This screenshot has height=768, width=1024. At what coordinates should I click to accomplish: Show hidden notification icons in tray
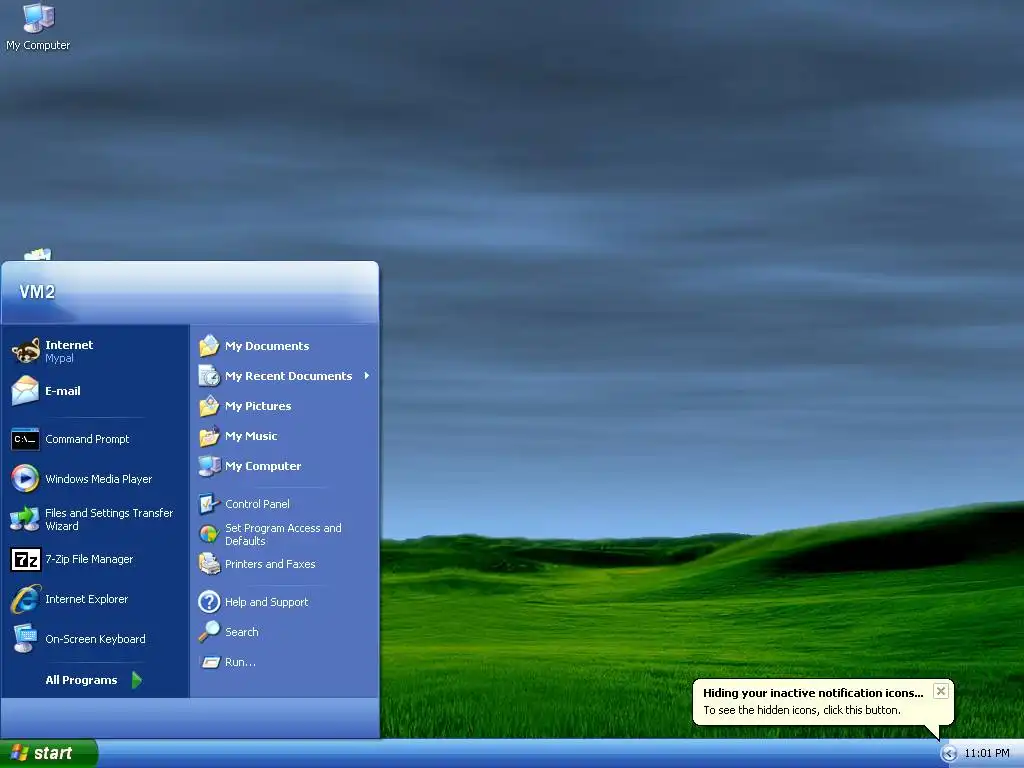(x=949, y=754)
